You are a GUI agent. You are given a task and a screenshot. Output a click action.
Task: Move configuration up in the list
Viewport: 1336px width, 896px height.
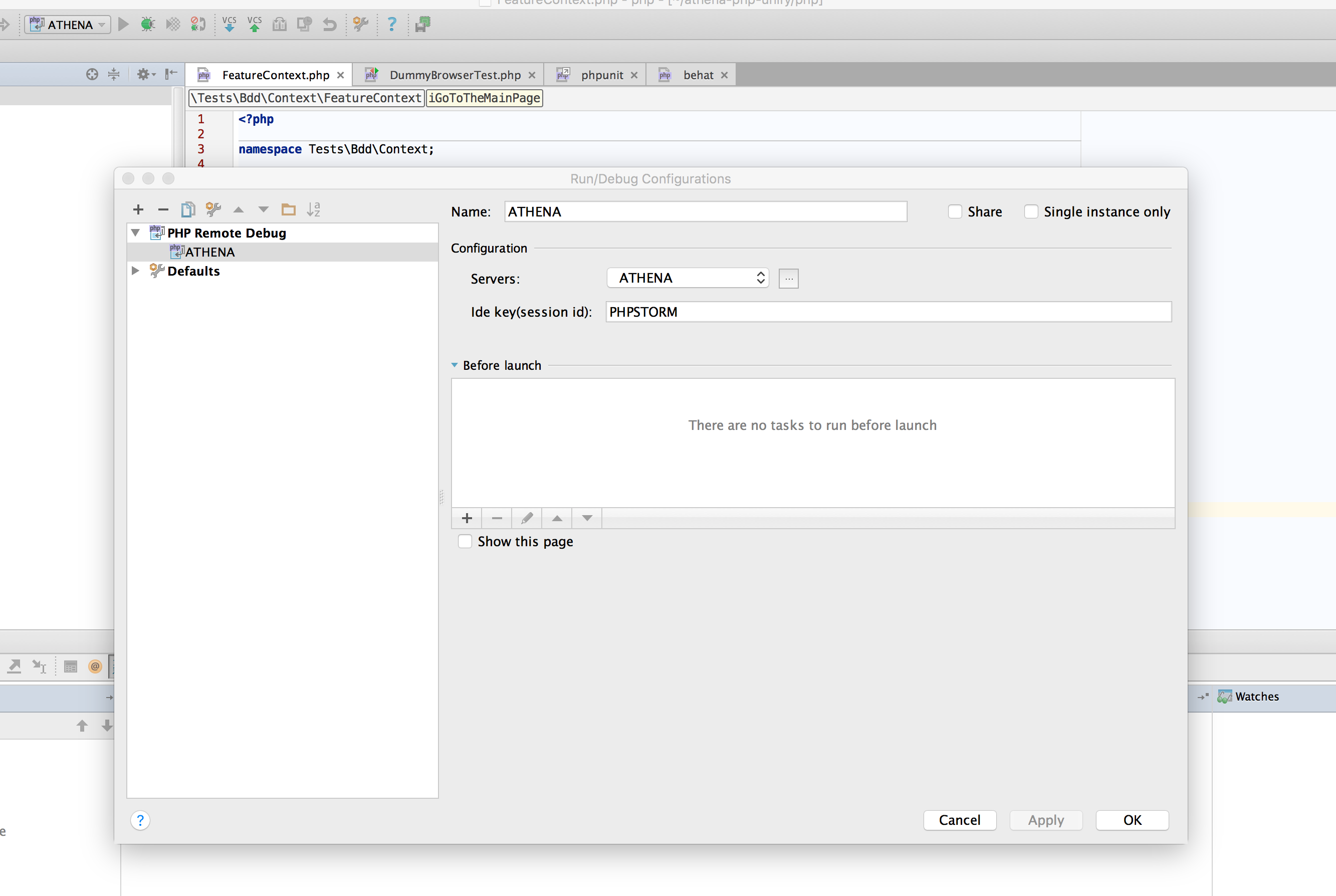(239, 209)
